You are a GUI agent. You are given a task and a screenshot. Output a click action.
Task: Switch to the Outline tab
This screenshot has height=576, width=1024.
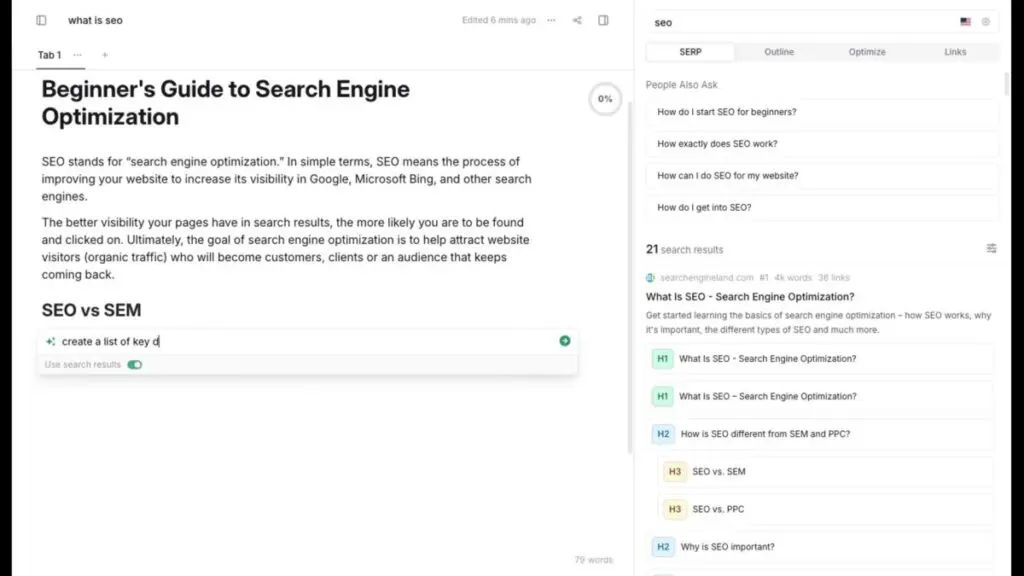[x=779, y=52]
